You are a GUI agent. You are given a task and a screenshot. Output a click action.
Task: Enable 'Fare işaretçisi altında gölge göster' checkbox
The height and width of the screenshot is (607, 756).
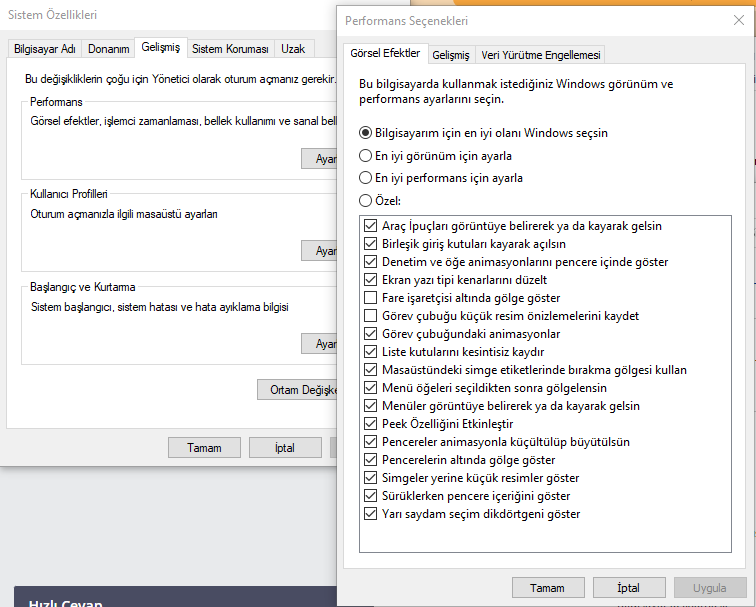(370, 298)
